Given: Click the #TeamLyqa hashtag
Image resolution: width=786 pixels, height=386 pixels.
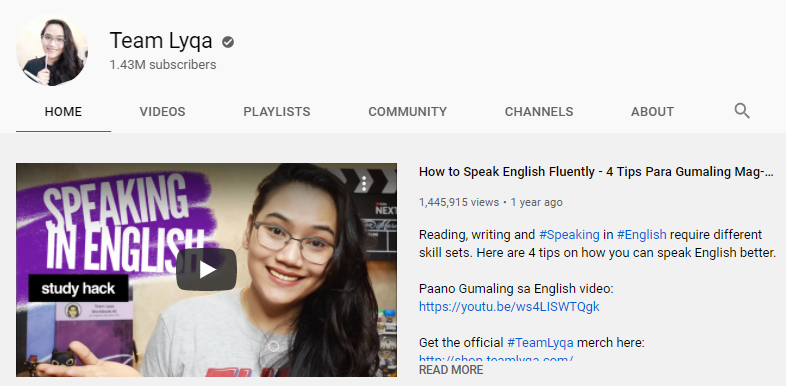Looking at the screenshot, I should [540, 343].
